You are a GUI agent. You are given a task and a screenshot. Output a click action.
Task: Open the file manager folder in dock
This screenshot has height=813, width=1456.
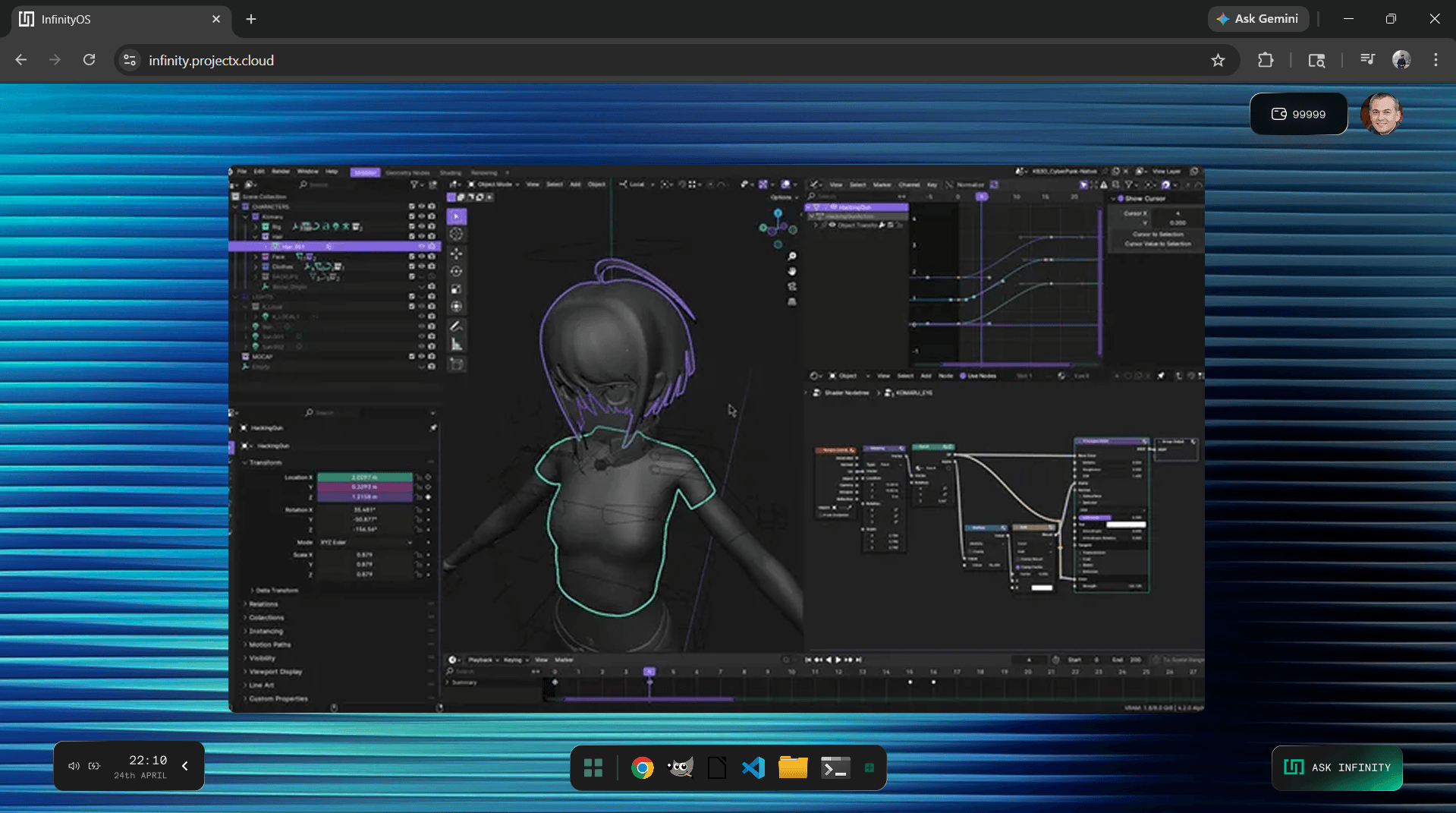(x=792, y=768)
